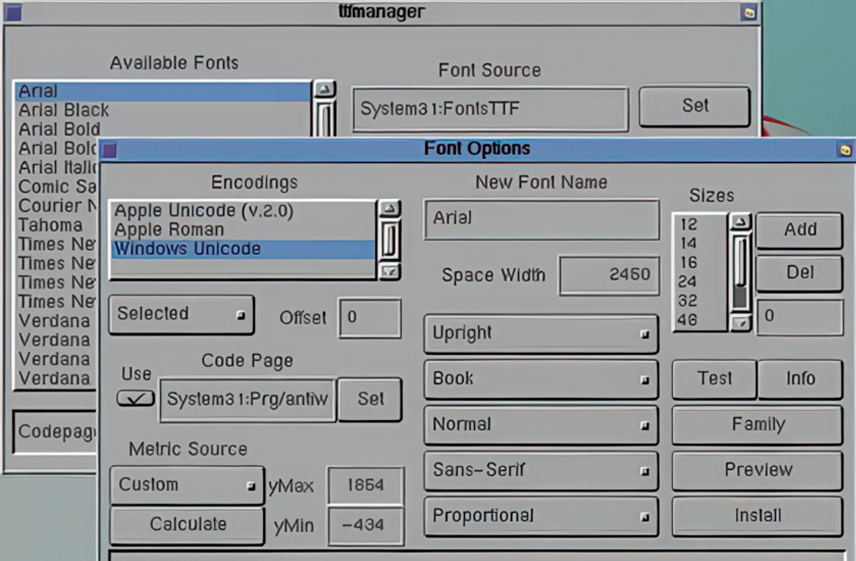856x561 pixels.
Task: Click the New Font Name field
Action: 541,219
